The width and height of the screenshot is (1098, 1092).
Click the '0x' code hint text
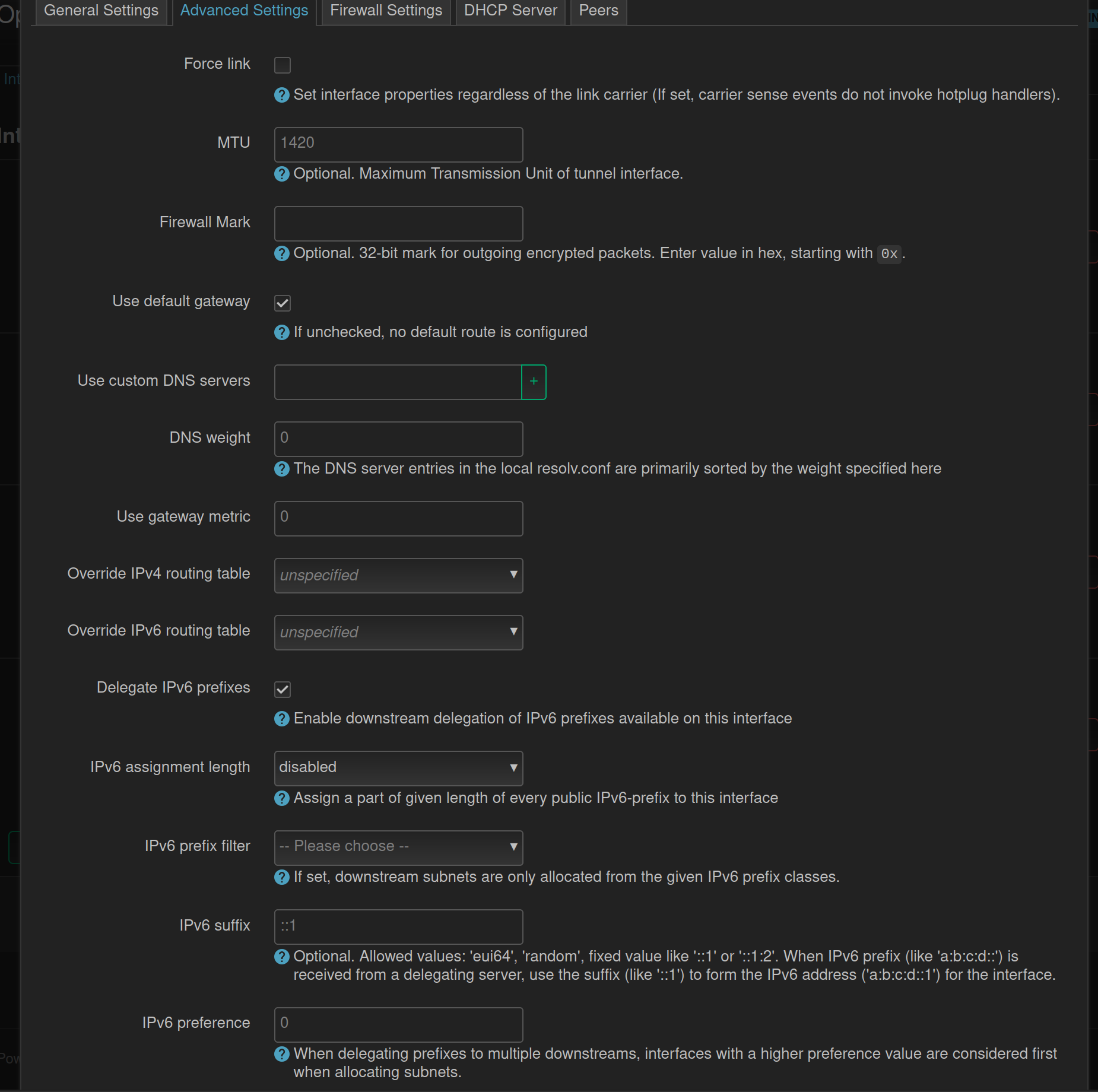[x=889, y=254]
